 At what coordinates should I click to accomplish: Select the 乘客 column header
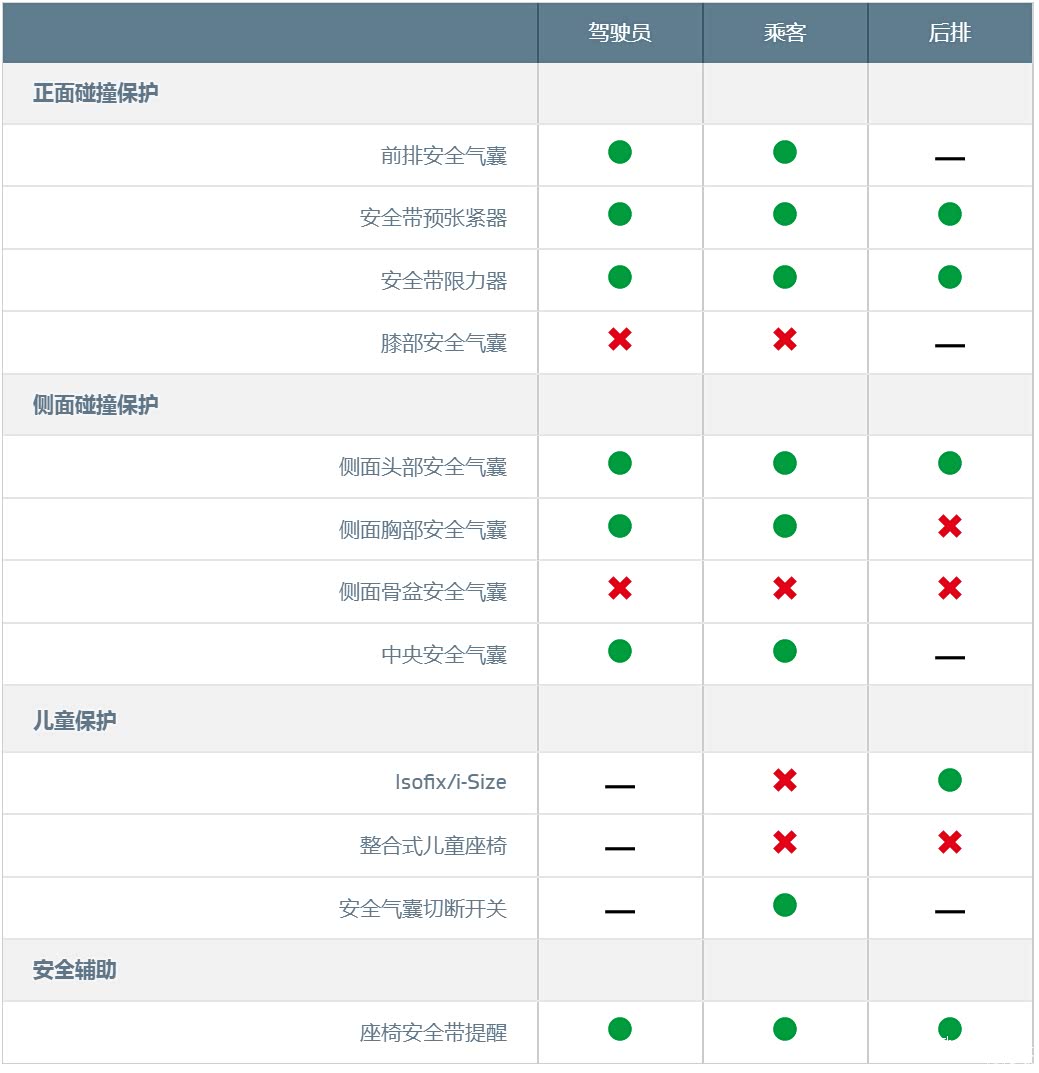point(785,33)
